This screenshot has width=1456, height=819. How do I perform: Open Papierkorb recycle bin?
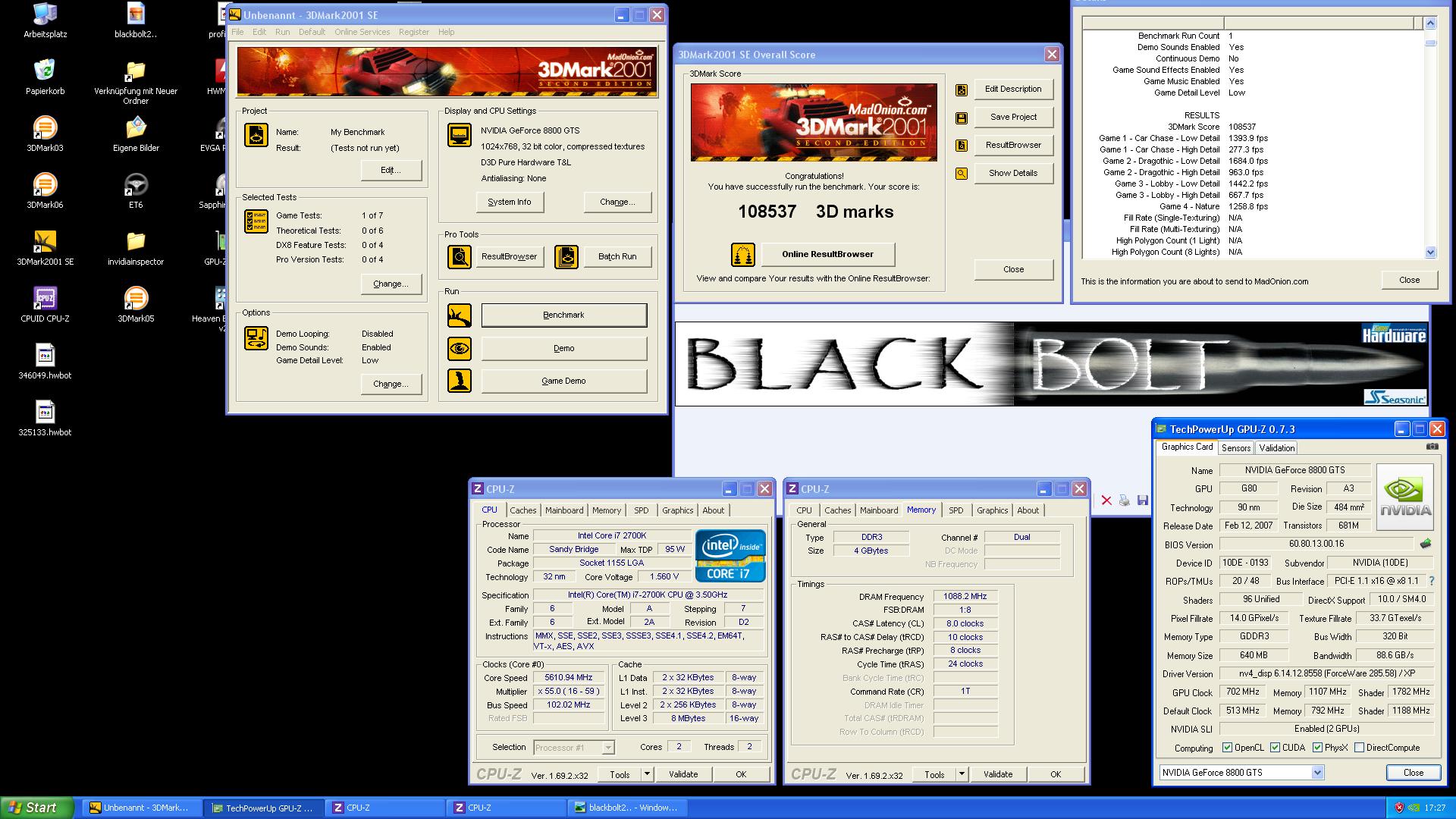pyautogui.click(x=45, y=77)
